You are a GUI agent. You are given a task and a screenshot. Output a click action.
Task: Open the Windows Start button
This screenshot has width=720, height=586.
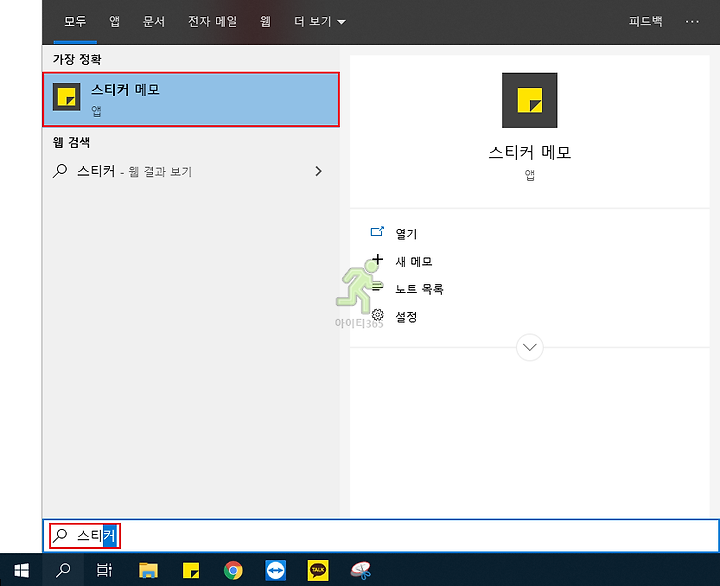click(21, 570)
